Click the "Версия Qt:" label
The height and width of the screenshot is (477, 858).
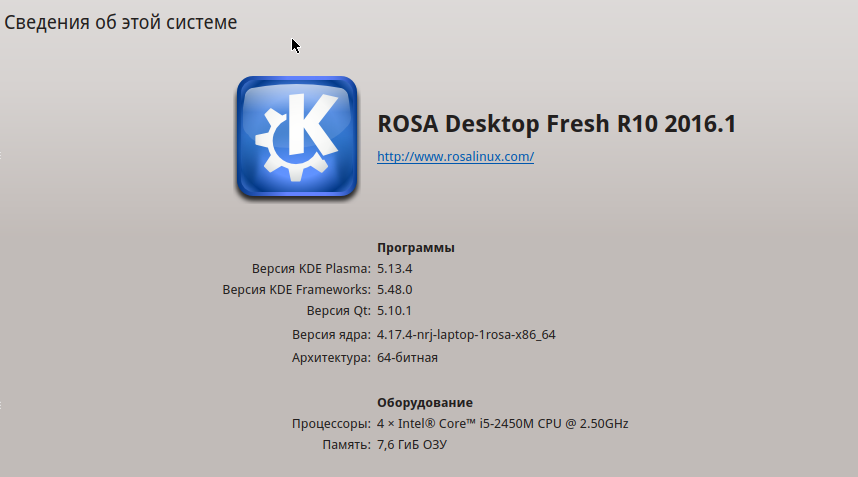click(339, 311)
